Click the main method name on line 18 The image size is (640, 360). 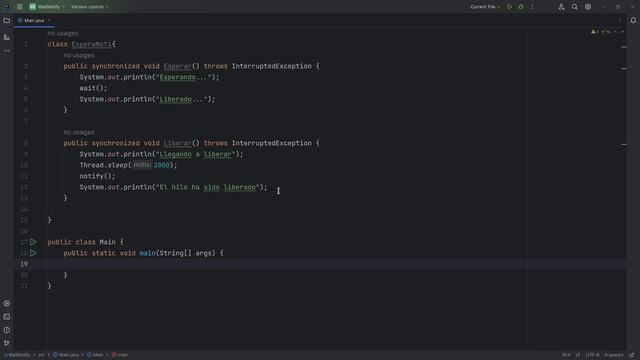[147, 253]
